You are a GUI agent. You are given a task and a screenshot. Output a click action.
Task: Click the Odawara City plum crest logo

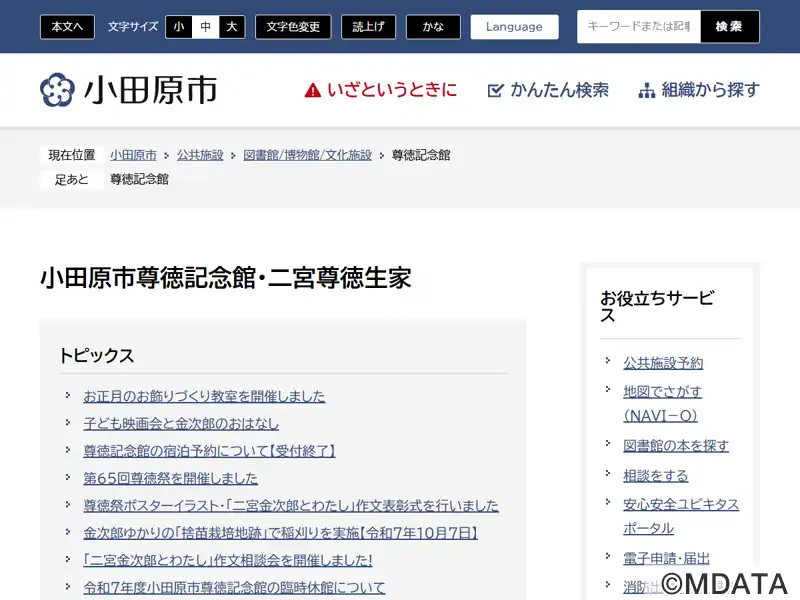tap(57, 90)
